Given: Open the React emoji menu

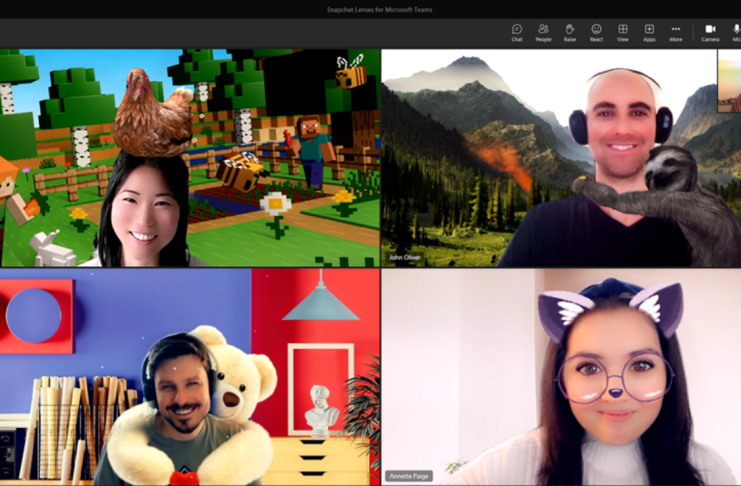Looking at the screenshot, I should pos(596,33).
